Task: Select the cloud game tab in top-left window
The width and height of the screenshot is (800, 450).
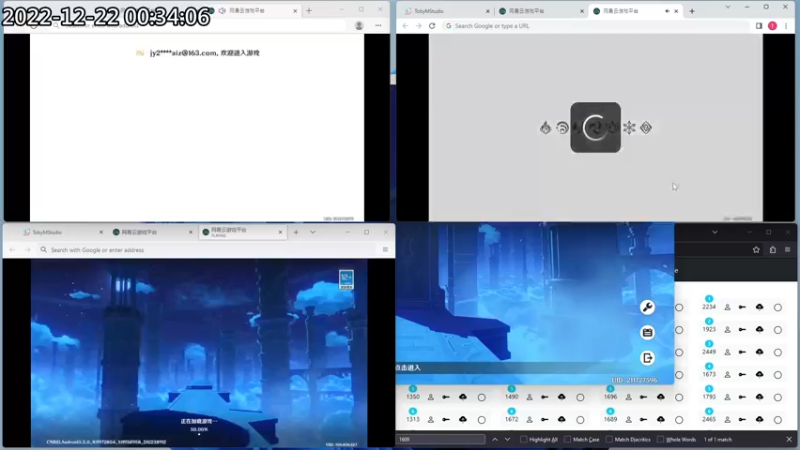Action: tap(254, 11)
